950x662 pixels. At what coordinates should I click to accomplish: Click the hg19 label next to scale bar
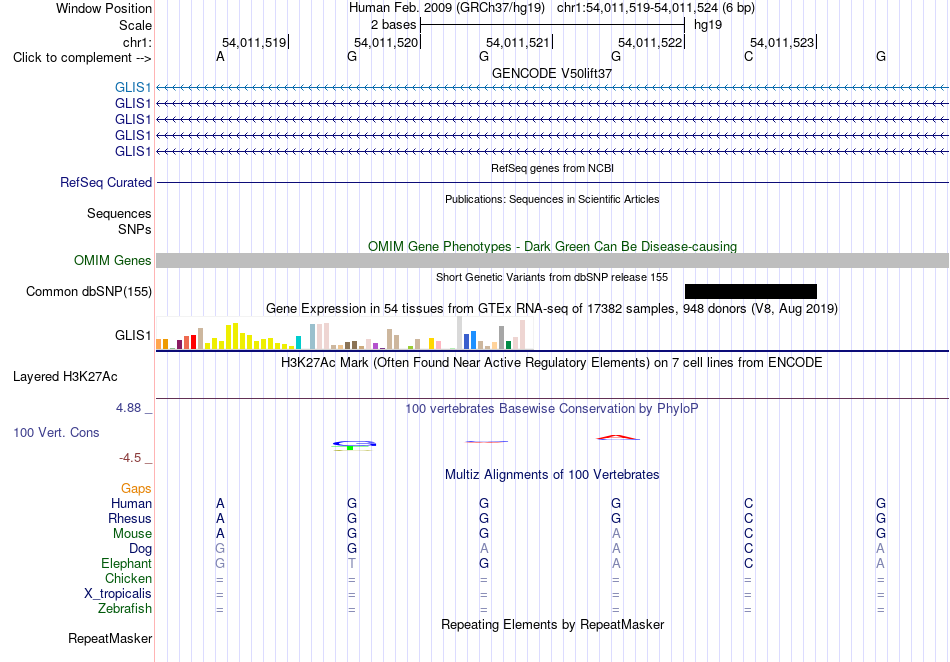pyautogui.click(x=708, y=25)
